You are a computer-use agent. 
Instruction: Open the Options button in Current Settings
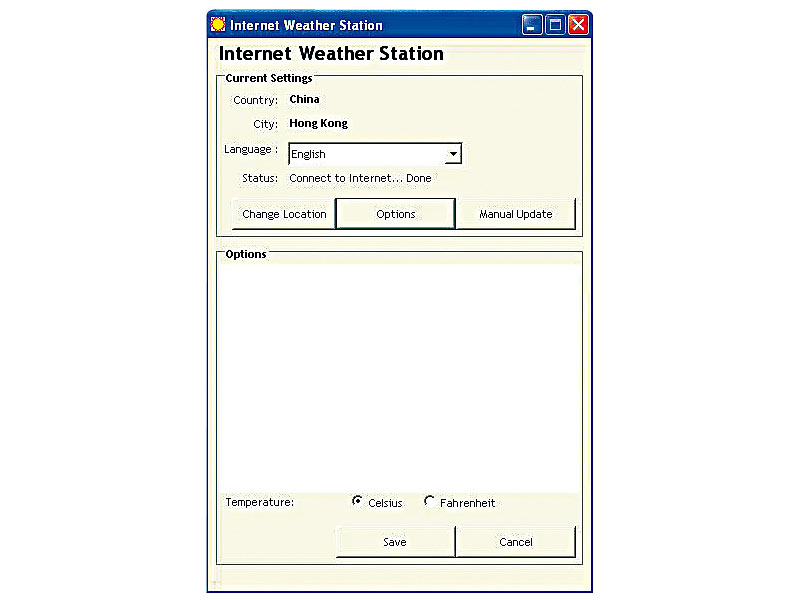[395, 214]
